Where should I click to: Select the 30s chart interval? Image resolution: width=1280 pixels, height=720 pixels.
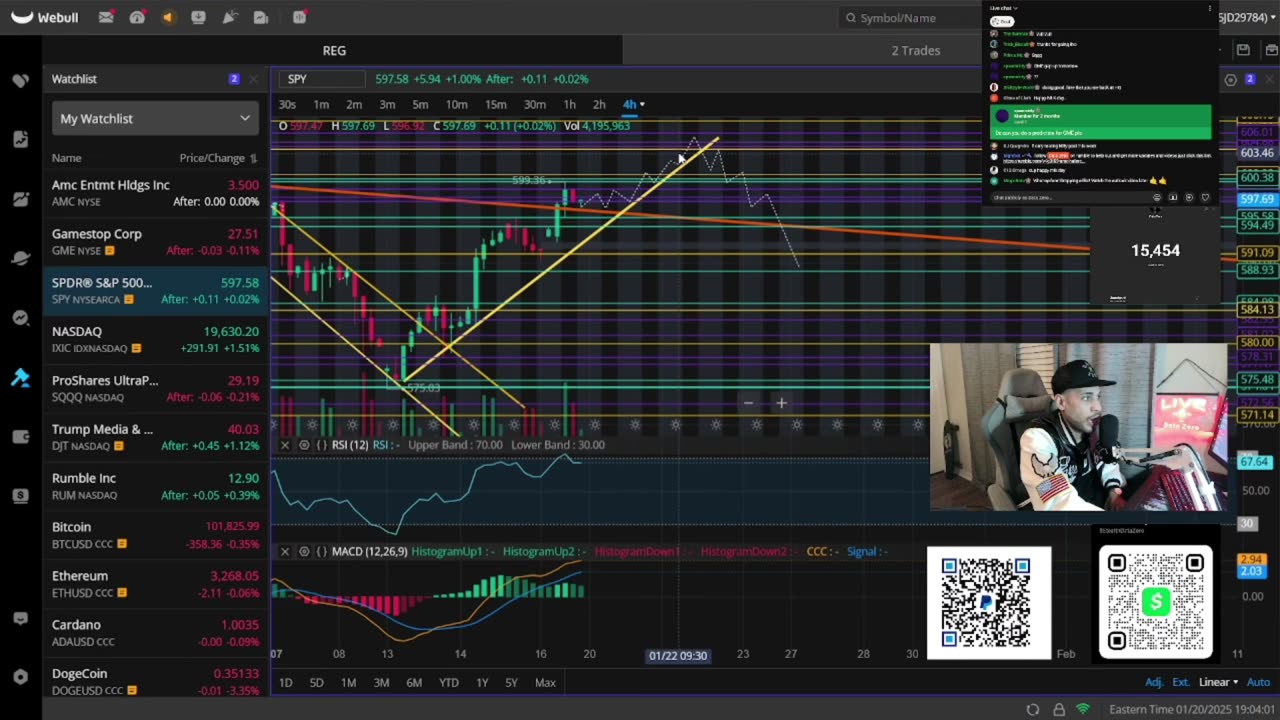(287, 105)
